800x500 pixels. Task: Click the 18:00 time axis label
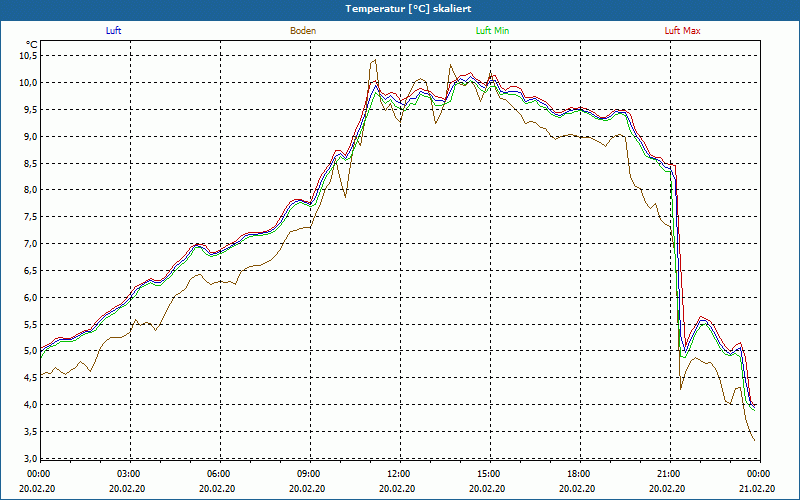coord(580,474)
